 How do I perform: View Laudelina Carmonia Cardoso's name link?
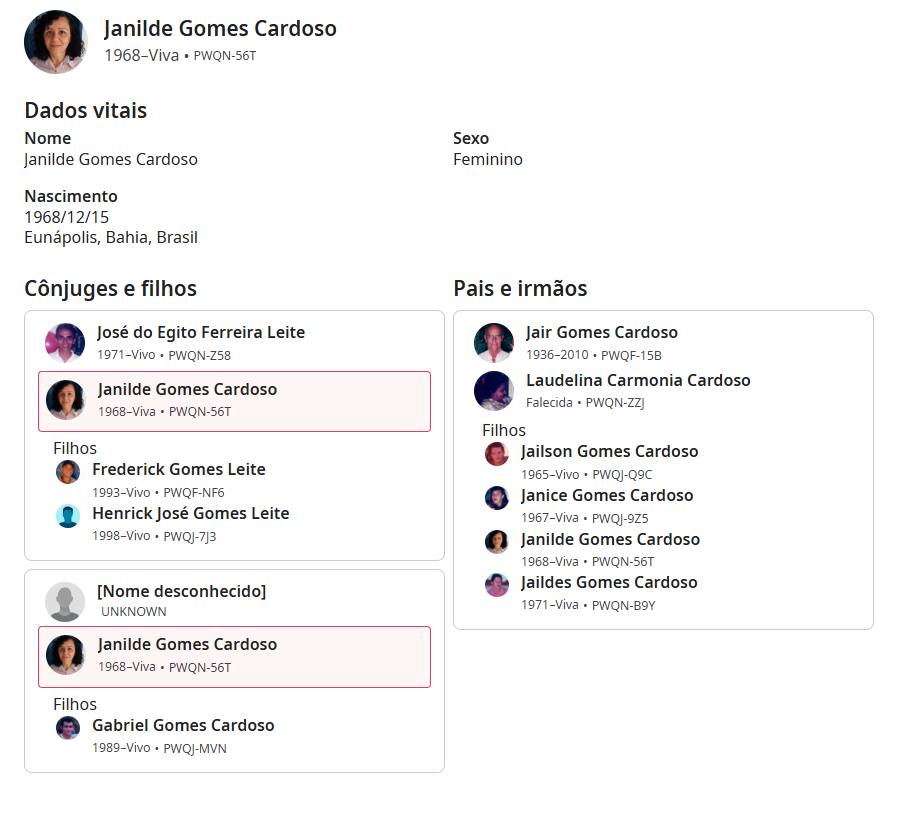pyautogui.click(x=637, y=381)
